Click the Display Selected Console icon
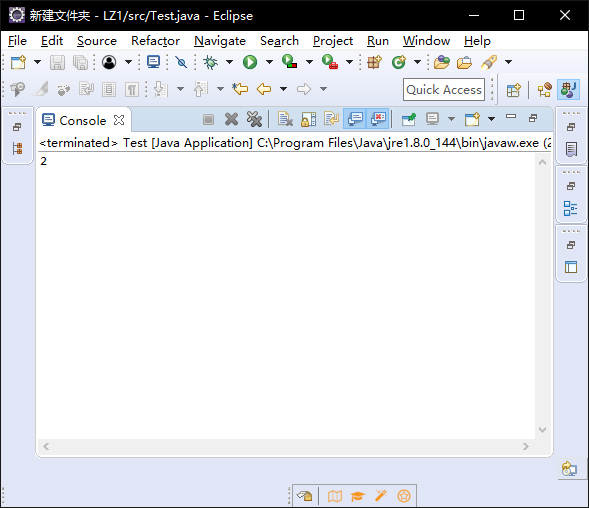The width and height of the screenshot is (589, 508). pos(432,119)
